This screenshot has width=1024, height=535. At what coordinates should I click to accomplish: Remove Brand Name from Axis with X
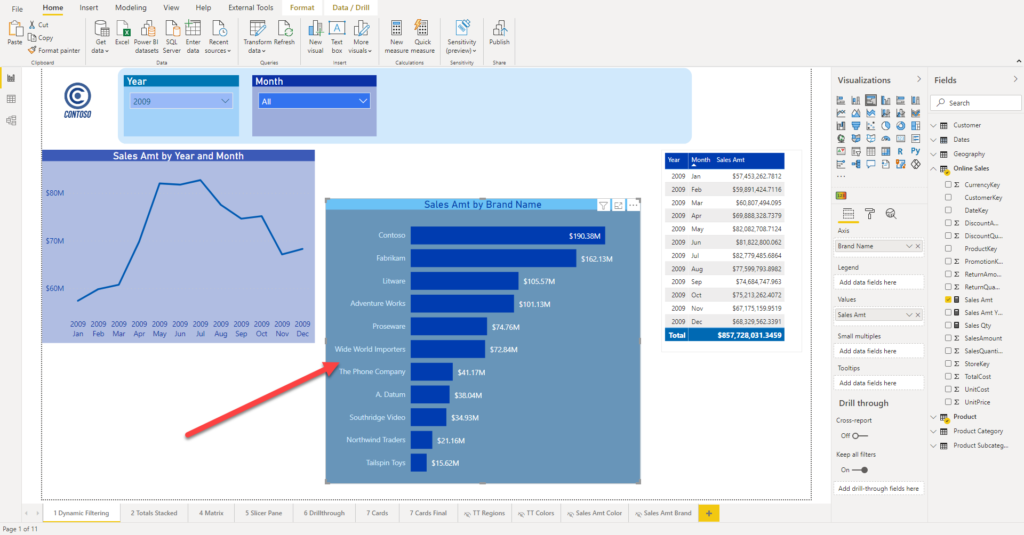(918, 246)
